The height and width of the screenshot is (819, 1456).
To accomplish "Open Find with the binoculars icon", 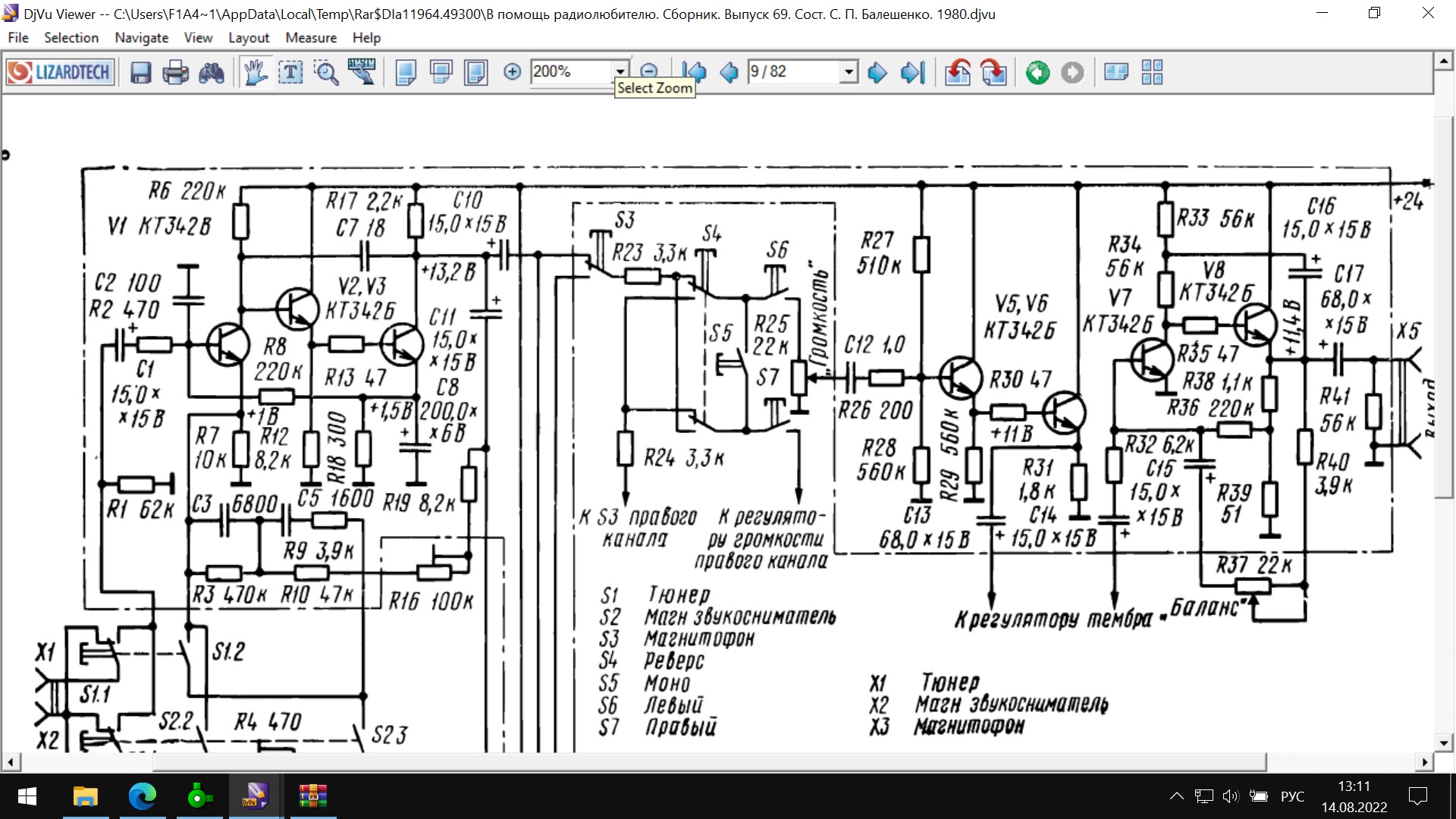I will (x=212, y=73).
